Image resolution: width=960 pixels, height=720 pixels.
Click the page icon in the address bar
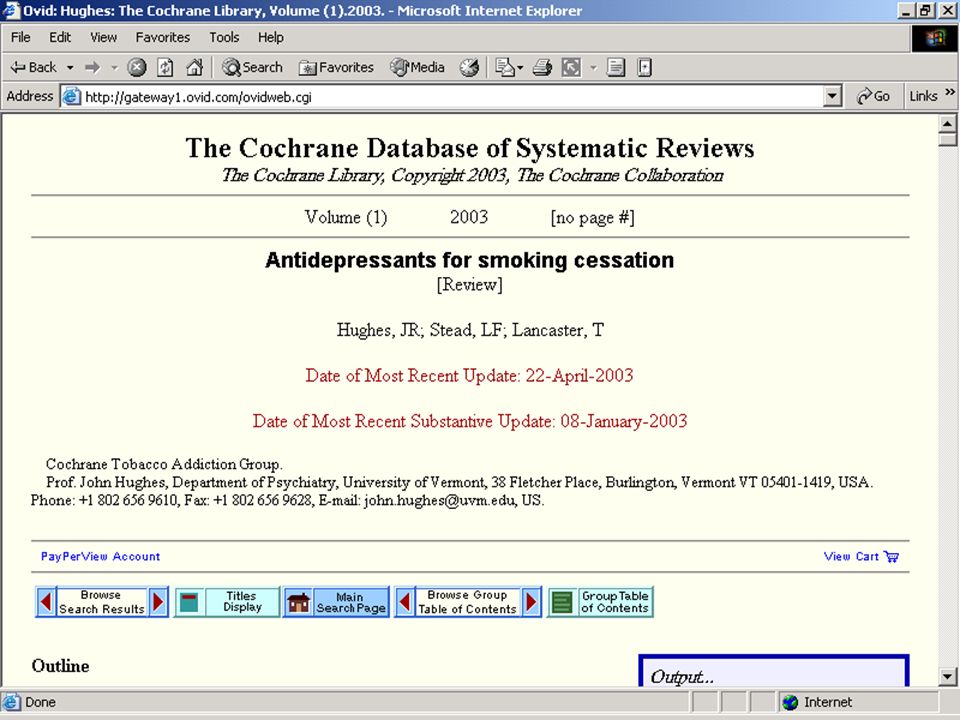pos(72,97)
